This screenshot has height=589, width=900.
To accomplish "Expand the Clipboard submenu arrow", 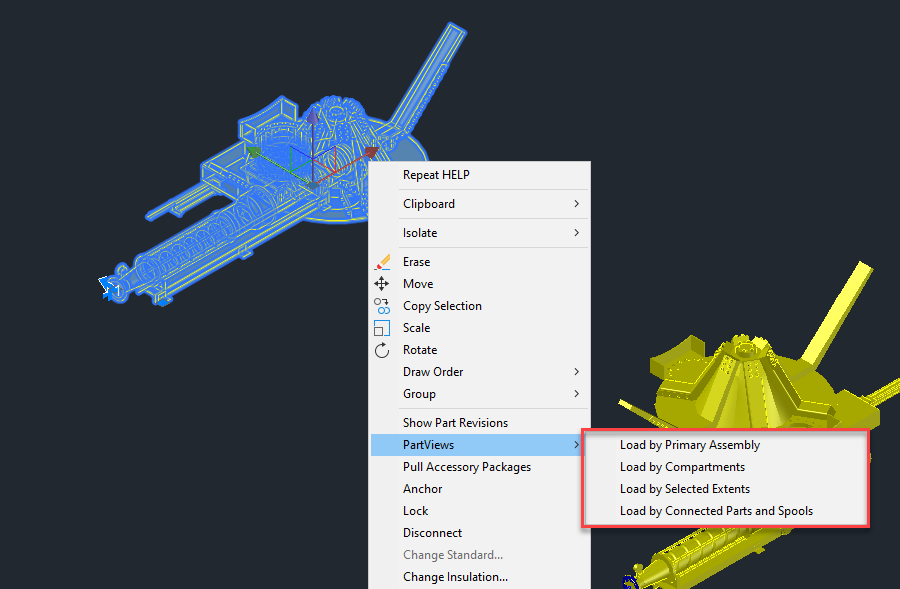I will [576, 204].
